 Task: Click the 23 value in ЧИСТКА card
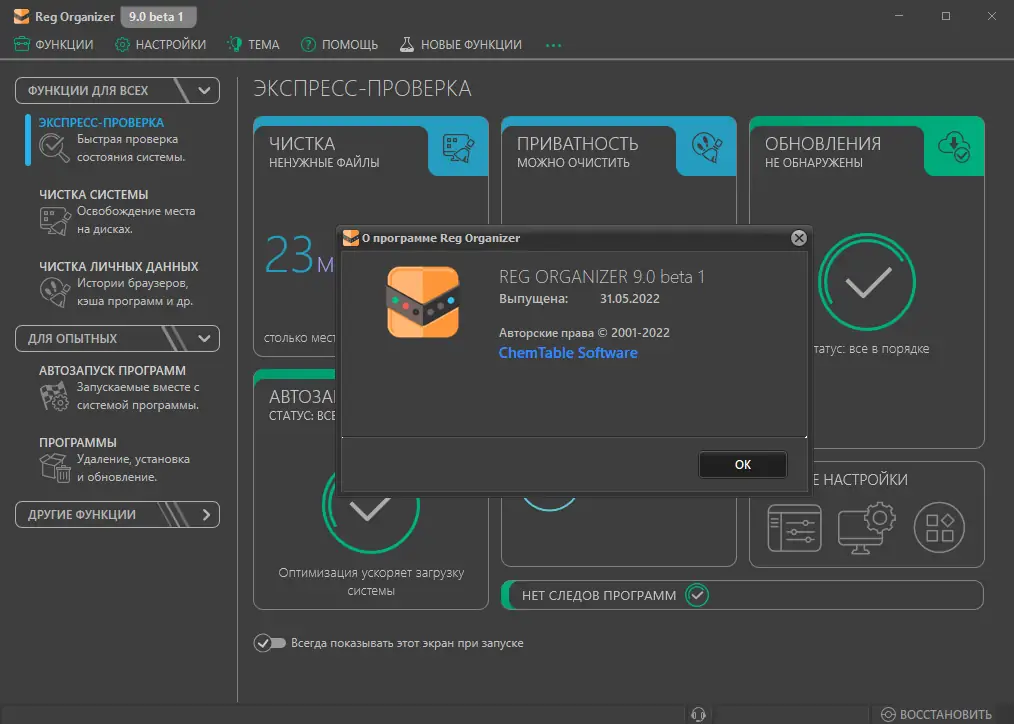[289, 255]
